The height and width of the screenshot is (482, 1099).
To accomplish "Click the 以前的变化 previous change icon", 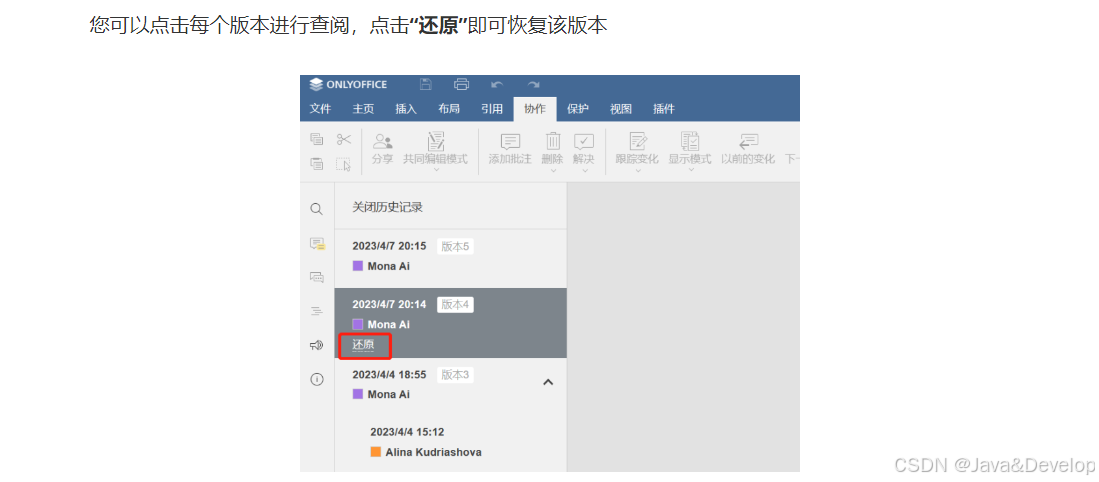I will [748, 141].
